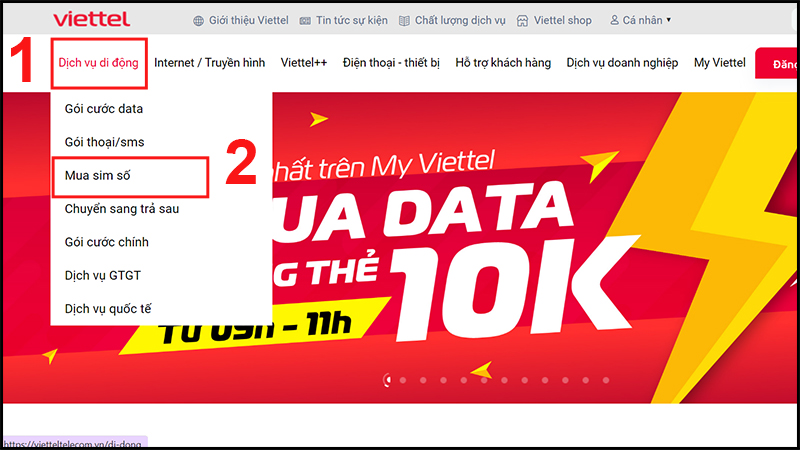Screen dimensions: 800x450
Task: Choose Chuyển sang trả sau entry
Action: [x=122, y=209]
